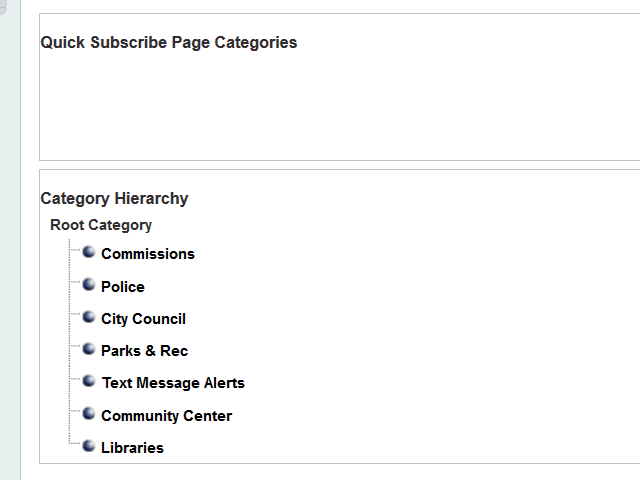Click the City Council bullet icon
The image size is (640, 480).
89,318
